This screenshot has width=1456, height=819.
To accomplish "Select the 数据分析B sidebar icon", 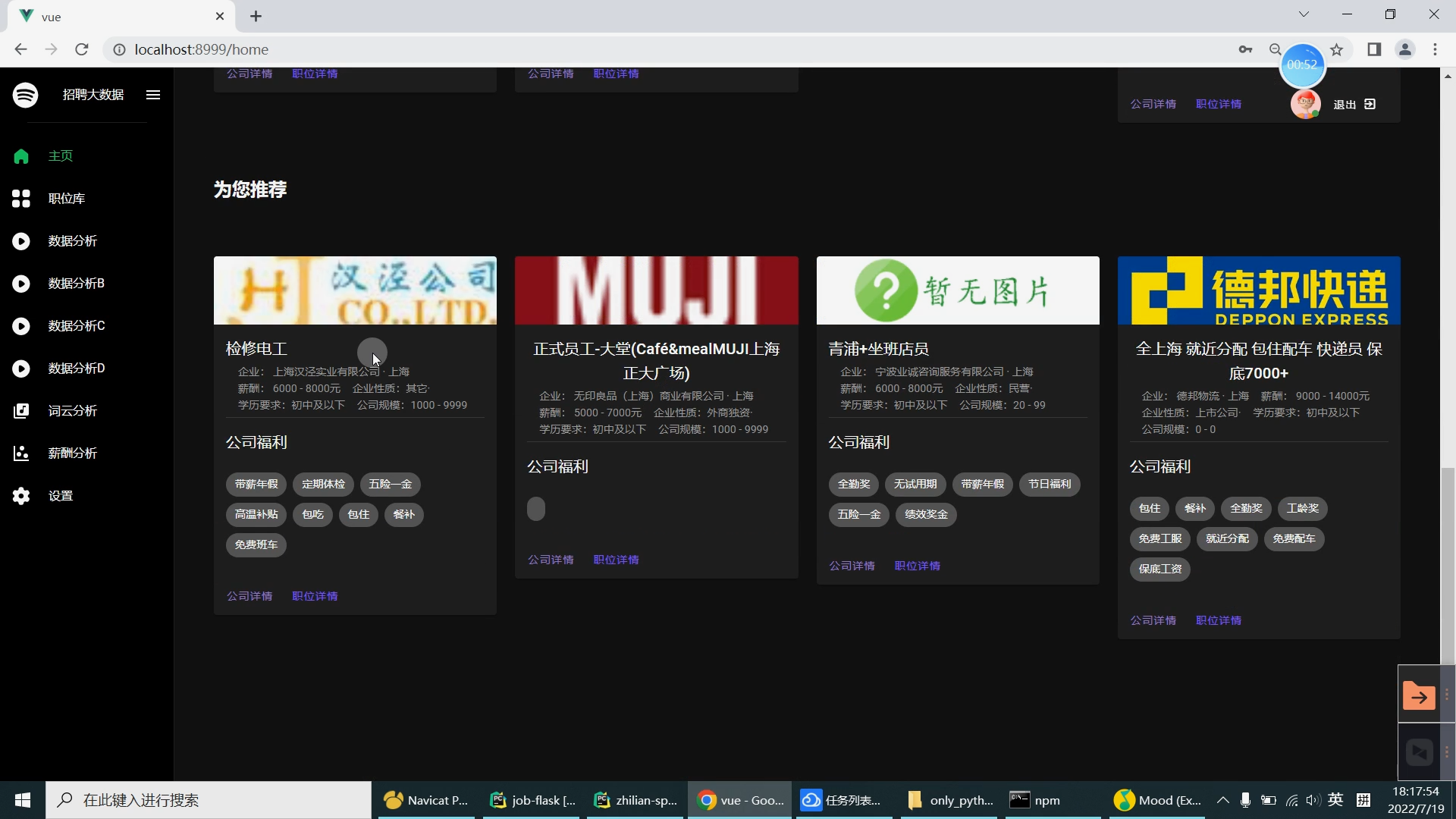I will point(20,283).
